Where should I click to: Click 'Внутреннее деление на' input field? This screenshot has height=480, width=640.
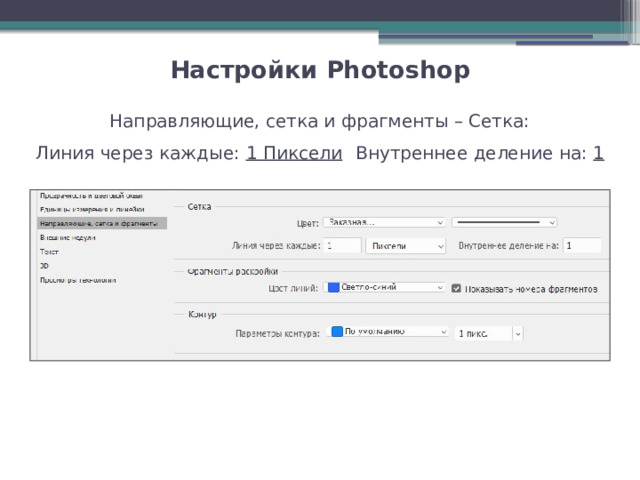click(582, 246)
